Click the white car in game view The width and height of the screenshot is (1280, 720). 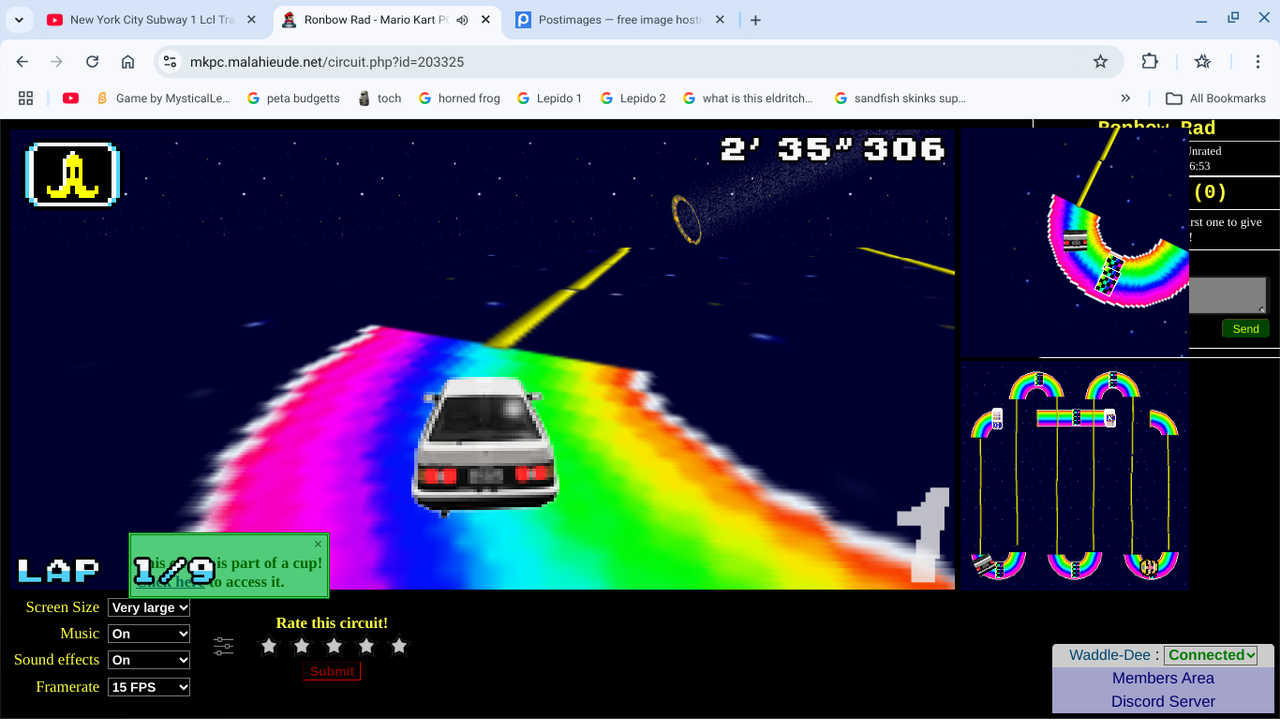pyautogui.click(x=484, y=445)
